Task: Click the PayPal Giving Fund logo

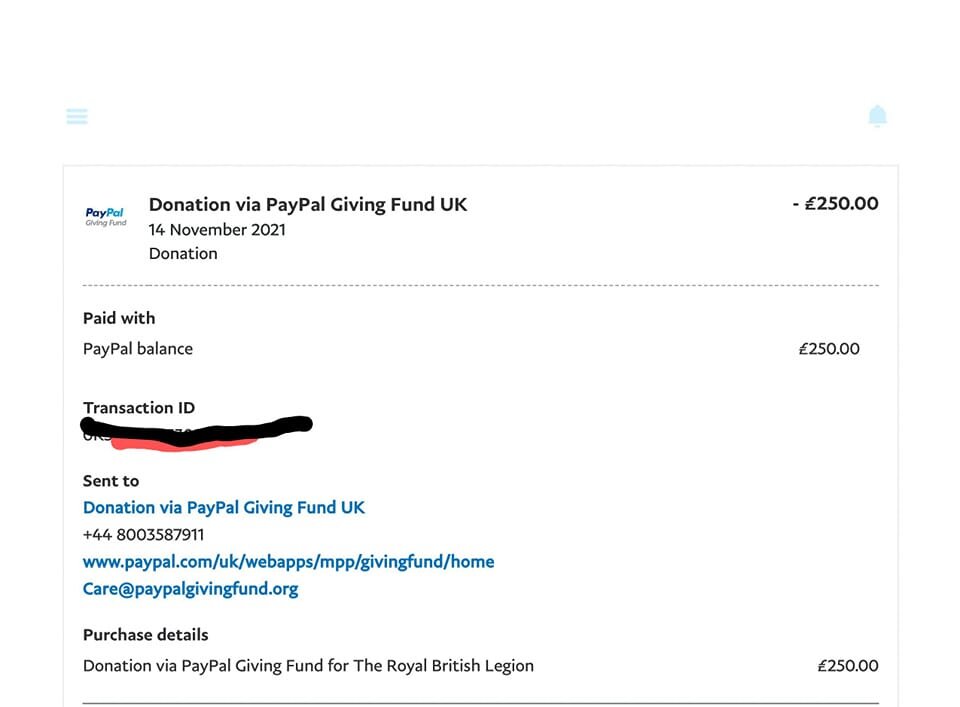Action: click(106, 216)
